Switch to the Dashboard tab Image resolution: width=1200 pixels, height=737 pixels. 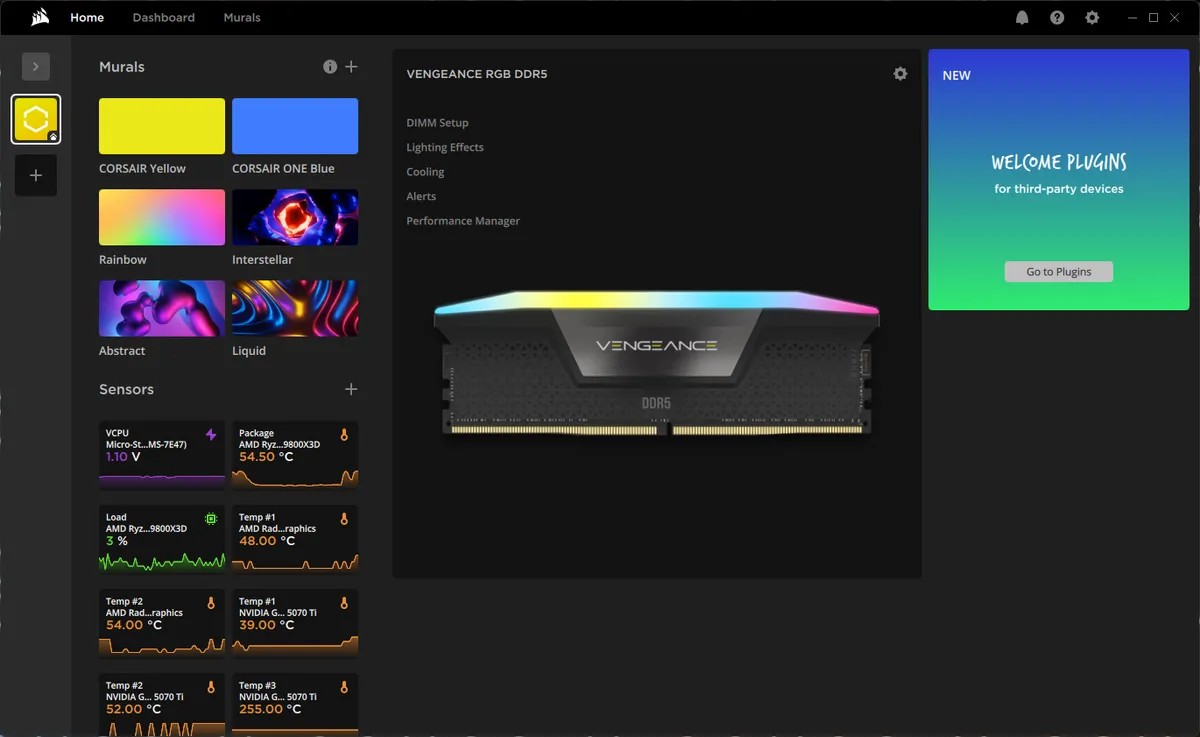[163, 17]
